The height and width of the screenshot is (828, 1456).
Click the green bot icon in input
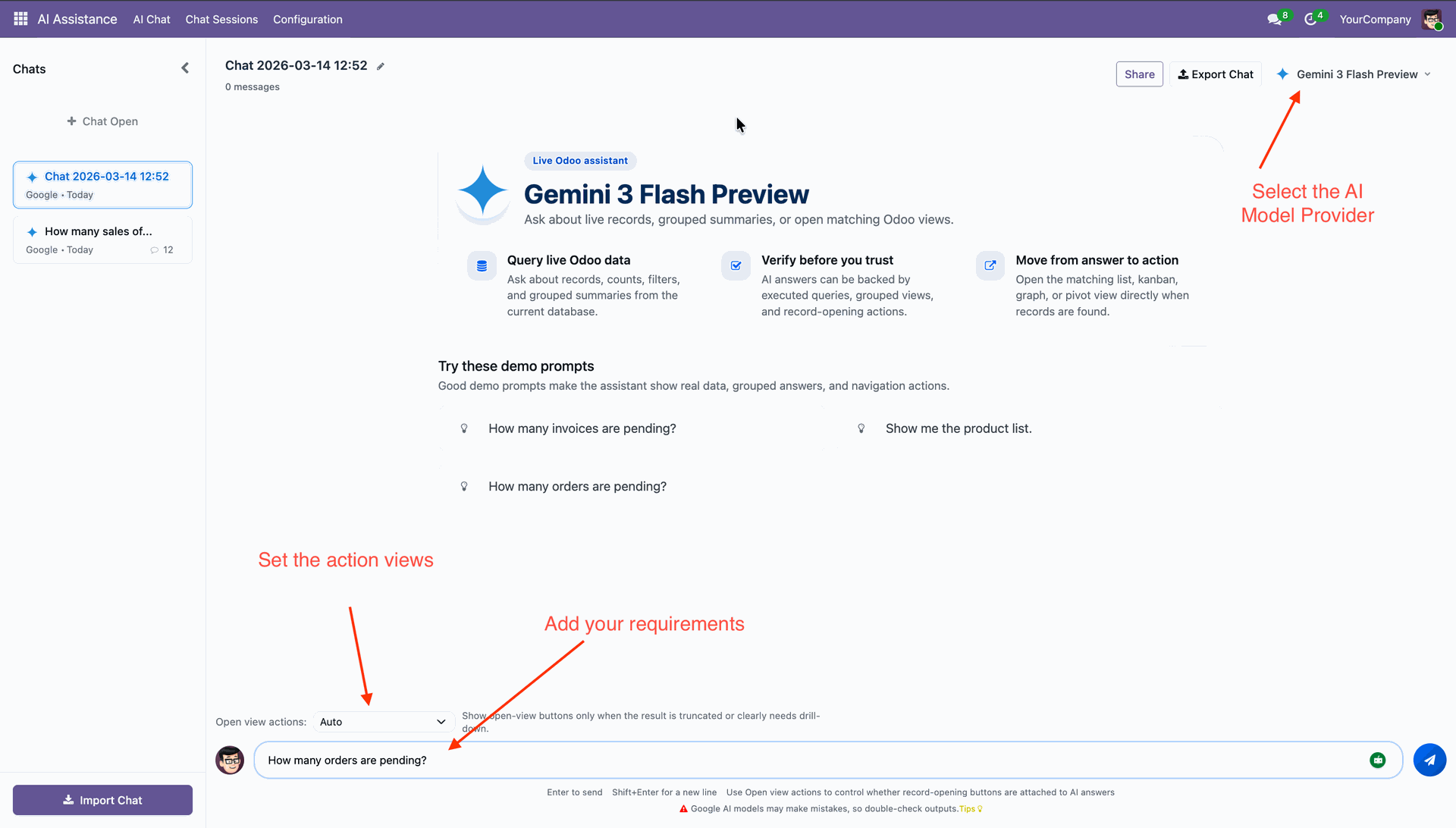click(1377, 760)
